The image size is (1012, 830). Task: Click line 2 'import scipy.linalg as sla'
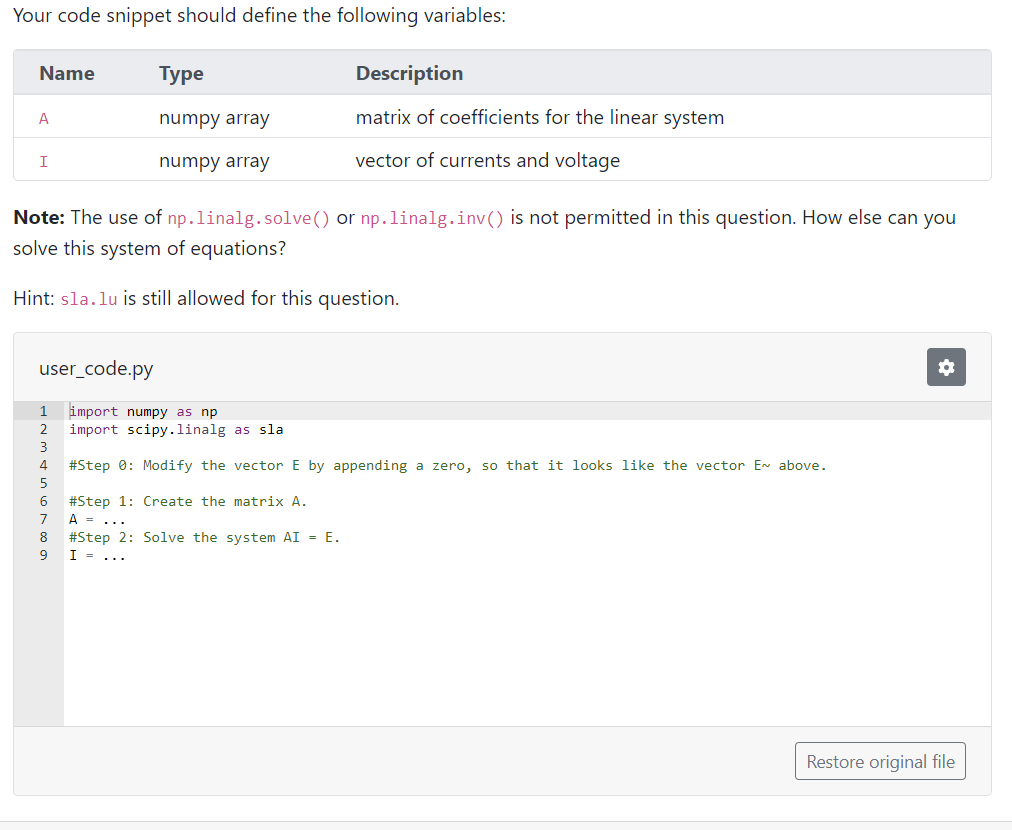click(176, 430)
